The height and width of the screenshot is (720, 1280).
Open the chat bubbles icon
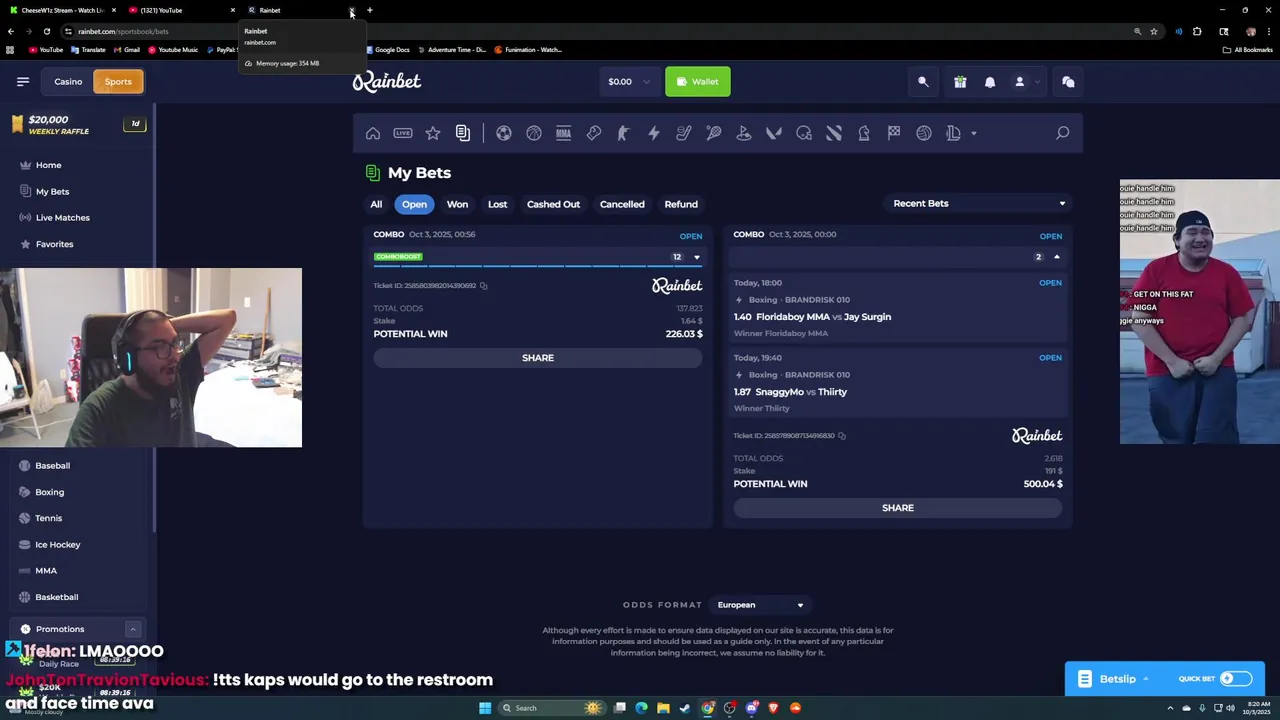[x=1068, y=82]
